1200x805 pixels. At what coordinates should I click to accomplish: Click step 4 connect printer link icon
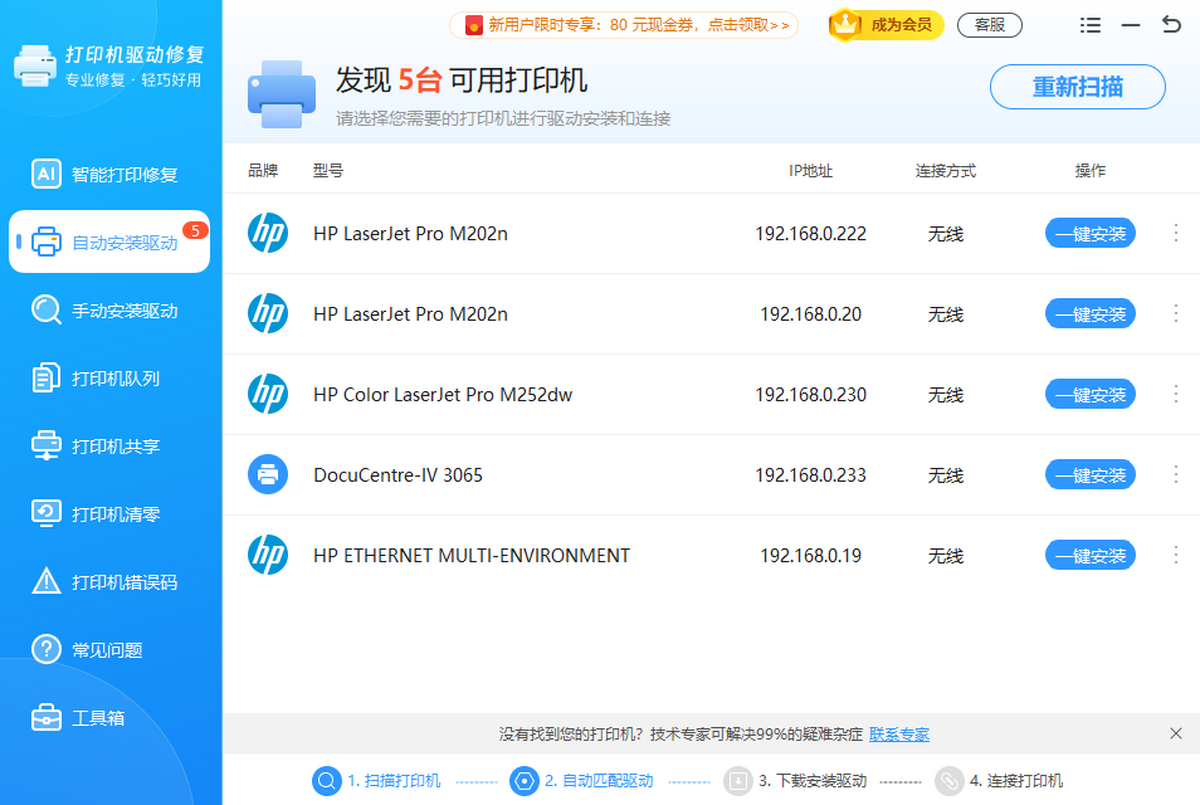[x=948, y=780]
